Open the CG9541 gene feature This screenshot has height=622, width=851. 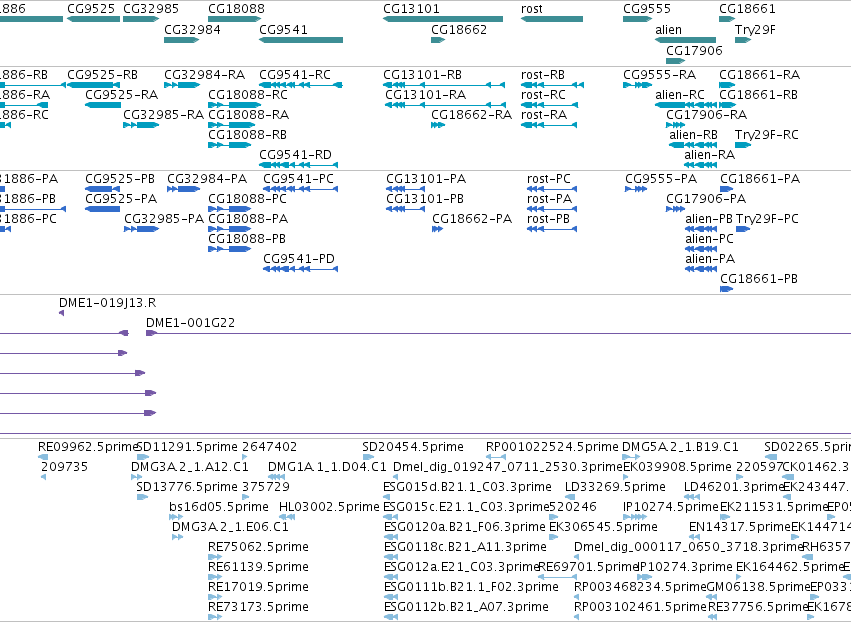301,40
